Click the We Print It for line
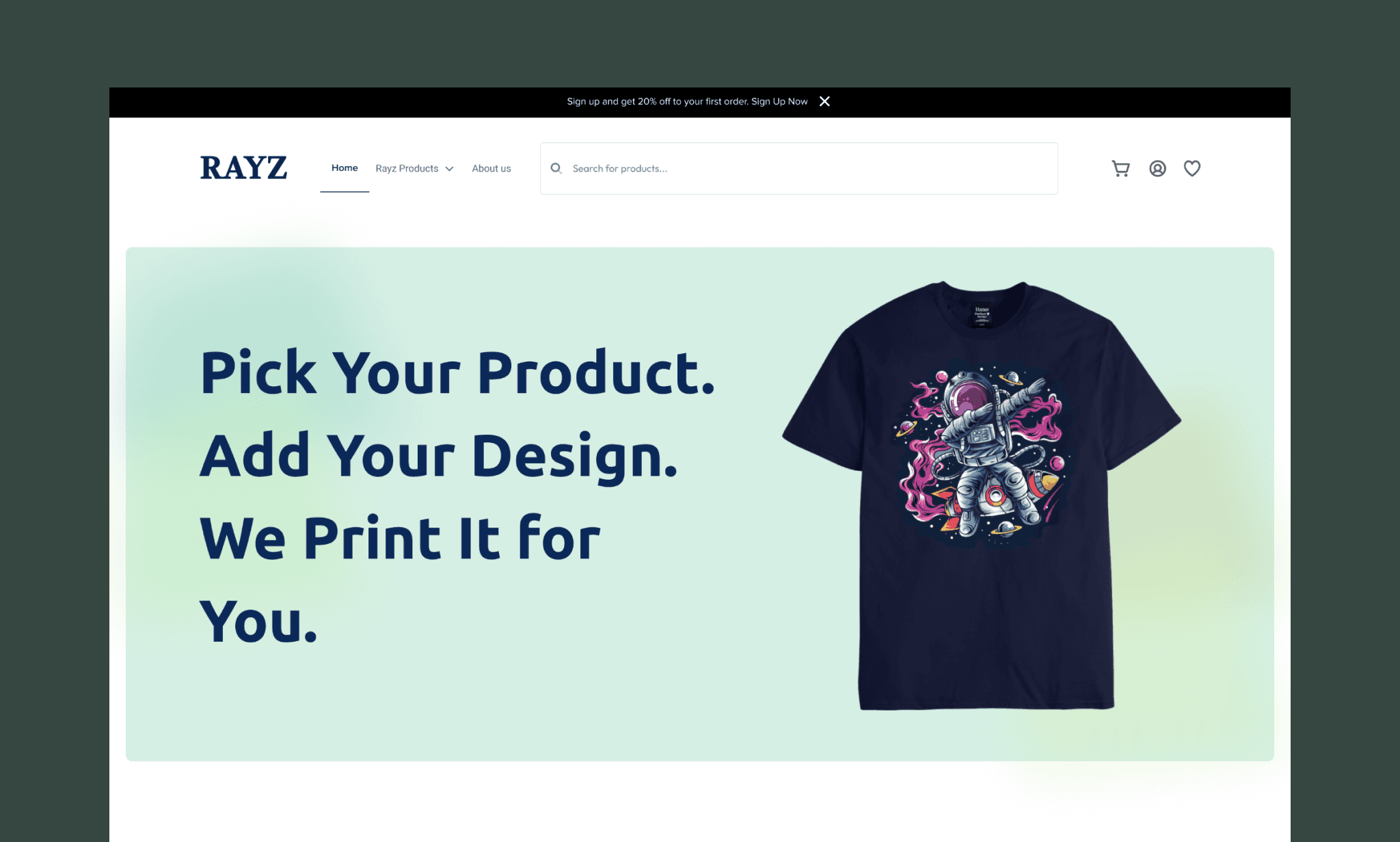The height and width of the screenshot is (842, 1400). [x=400, y=539]
